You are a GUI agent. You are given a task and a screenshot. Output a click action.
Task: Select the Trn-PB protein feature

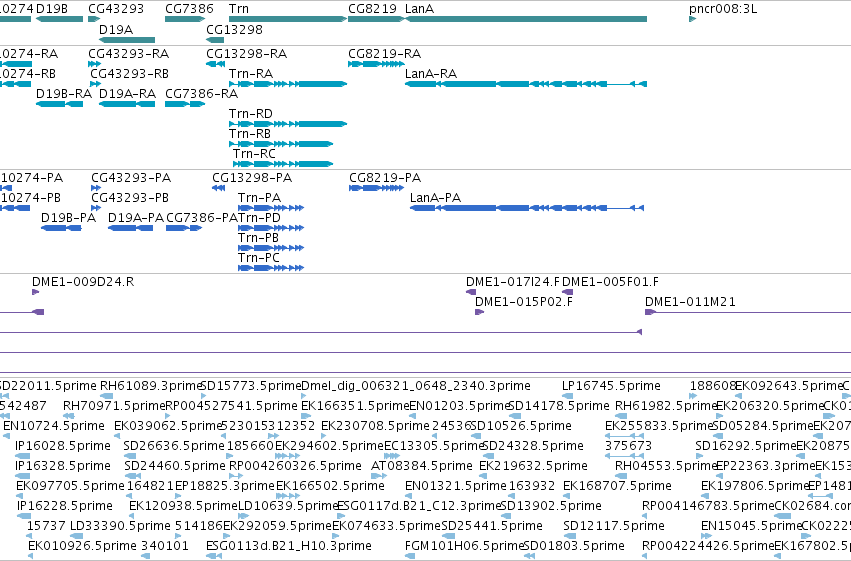click(x=271, y=248)
